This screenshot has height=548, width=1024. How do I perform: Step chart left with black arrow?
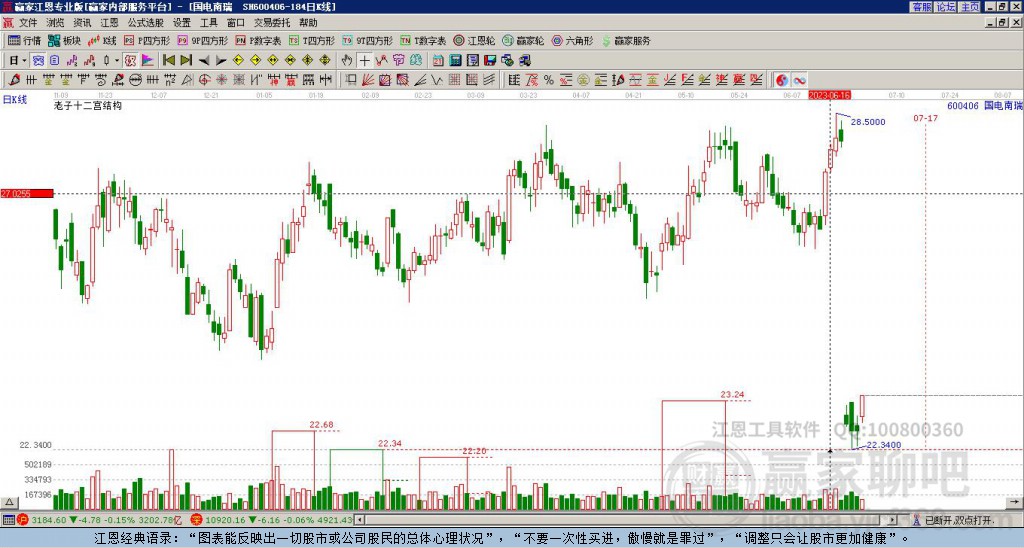(x=204, y=60)
